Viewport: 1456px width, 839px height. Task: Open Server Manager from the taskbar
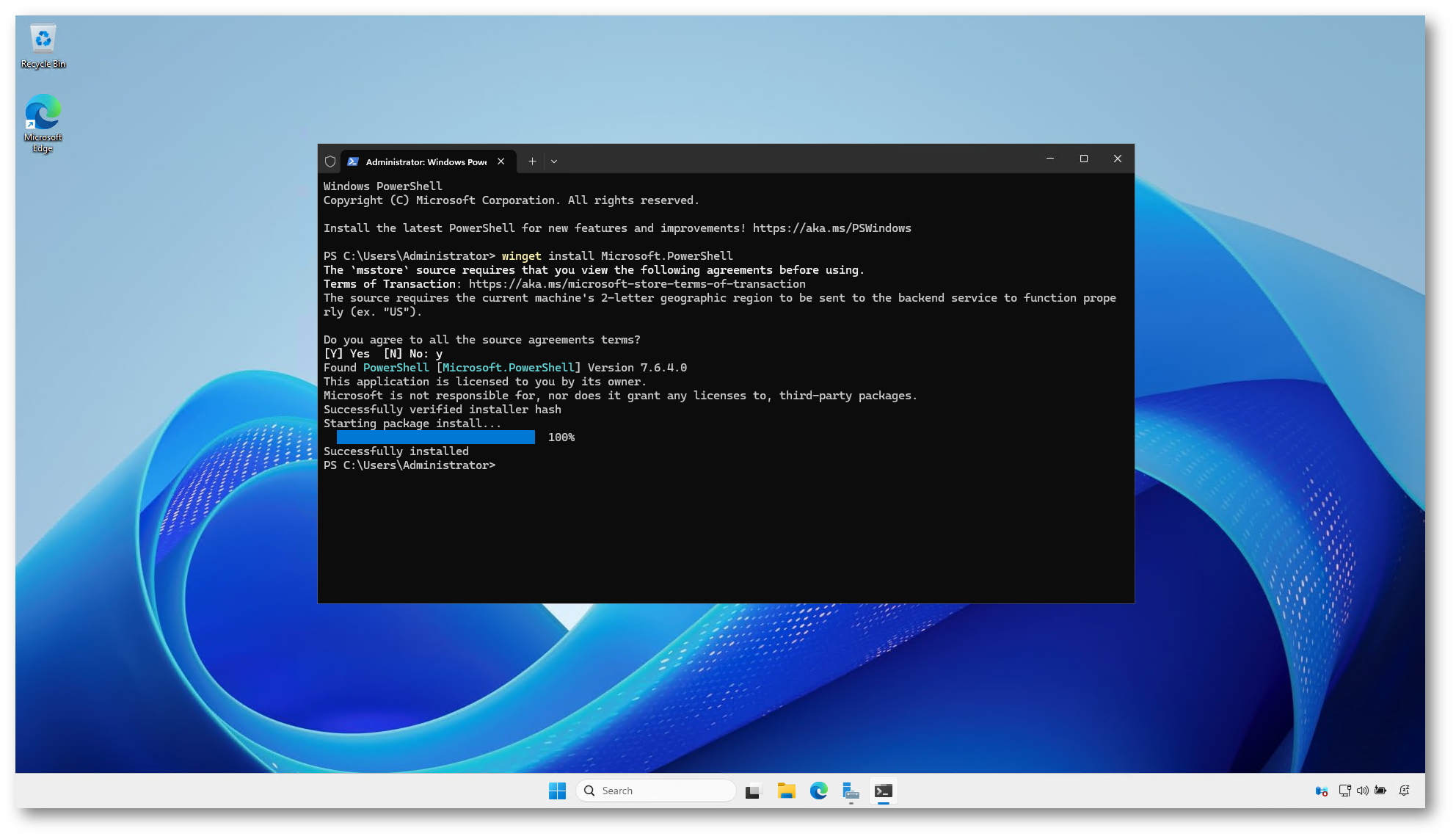851,791
